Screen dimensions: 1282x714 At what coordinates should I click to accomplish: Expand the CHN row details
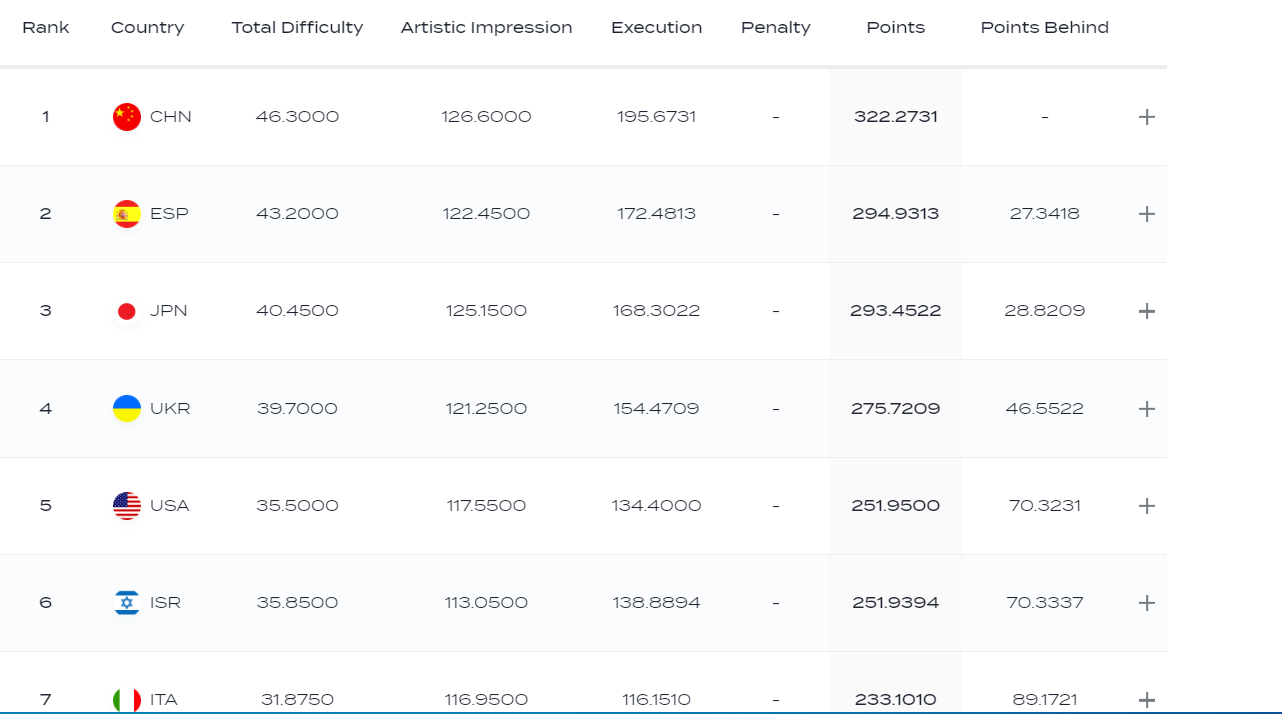coord(1147,117)
